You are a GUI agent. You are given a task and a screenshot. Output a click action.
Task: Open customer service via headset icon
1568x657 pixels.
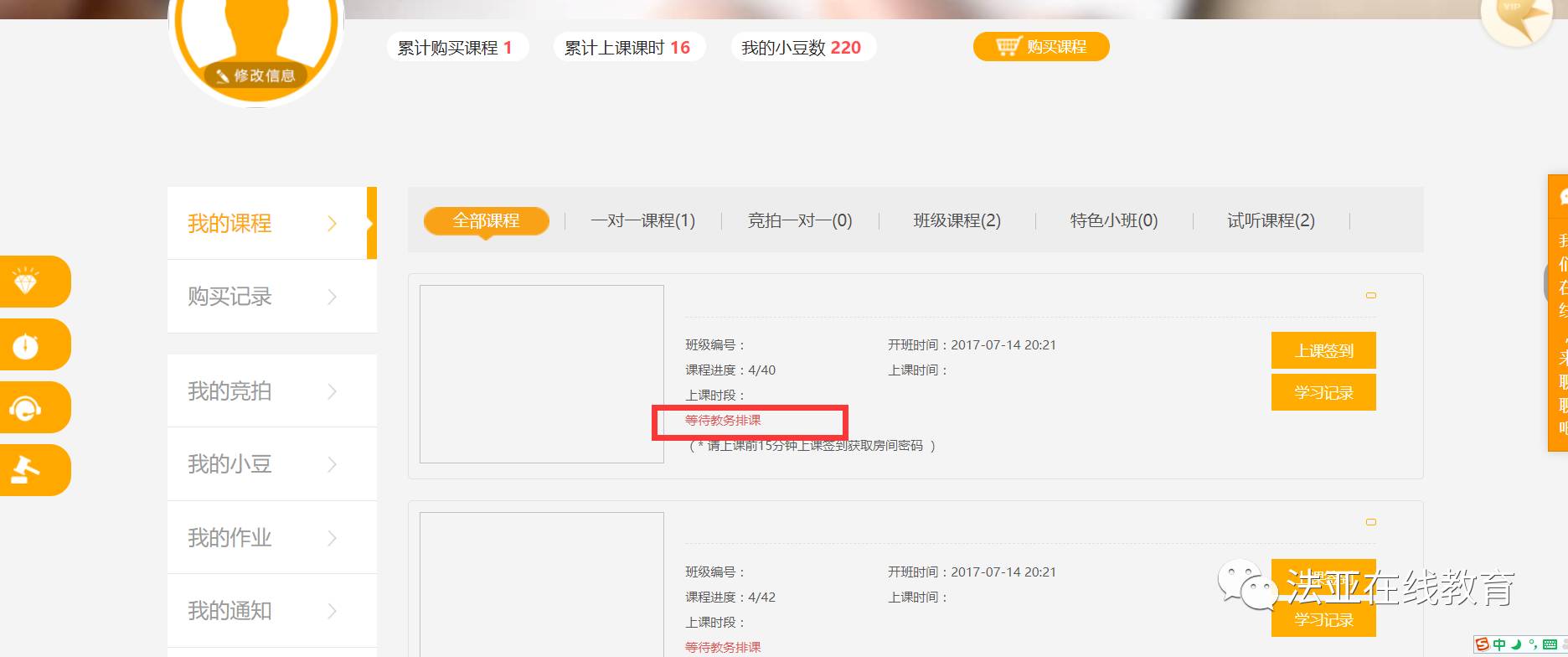pos(26,408)
